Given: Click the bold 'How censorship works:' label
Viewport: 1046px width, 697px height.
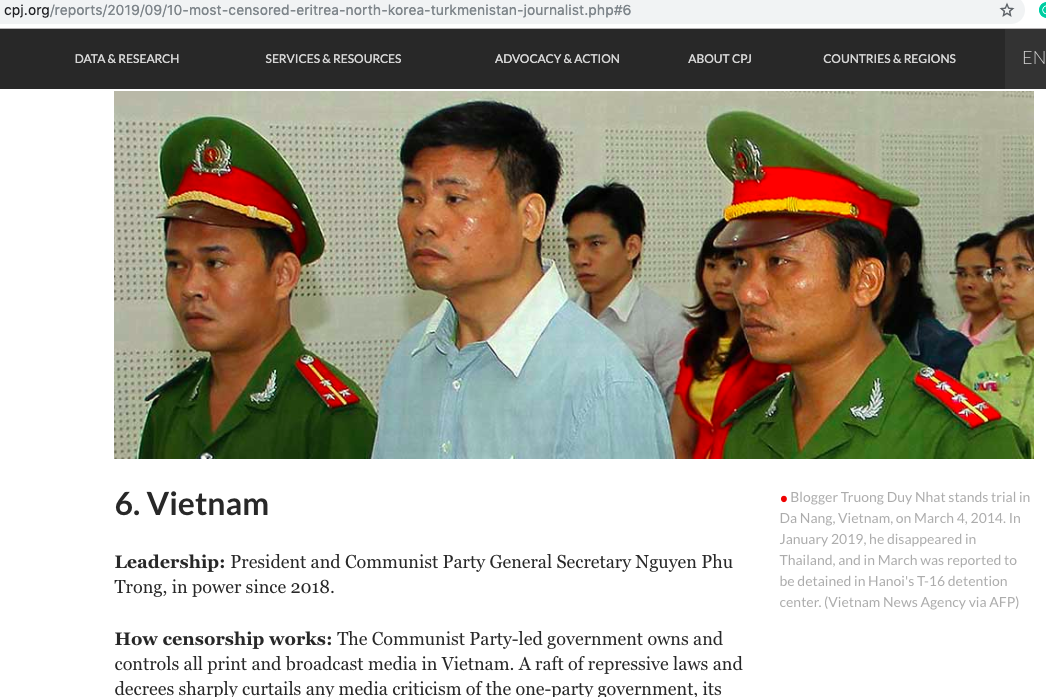Looking at the screenshot, I should click(x=223, y=639).
